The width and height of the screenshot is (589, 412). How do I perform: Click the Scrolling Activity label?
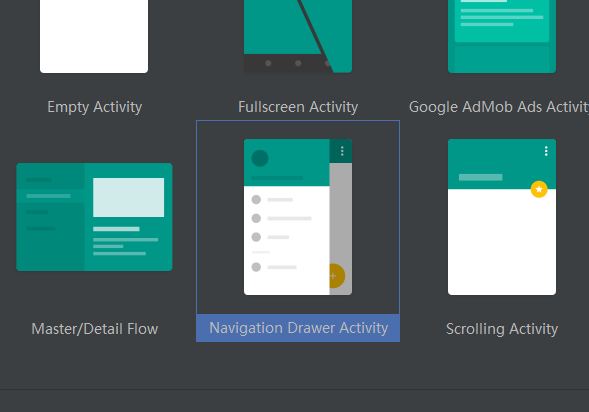tap(502, 329)
